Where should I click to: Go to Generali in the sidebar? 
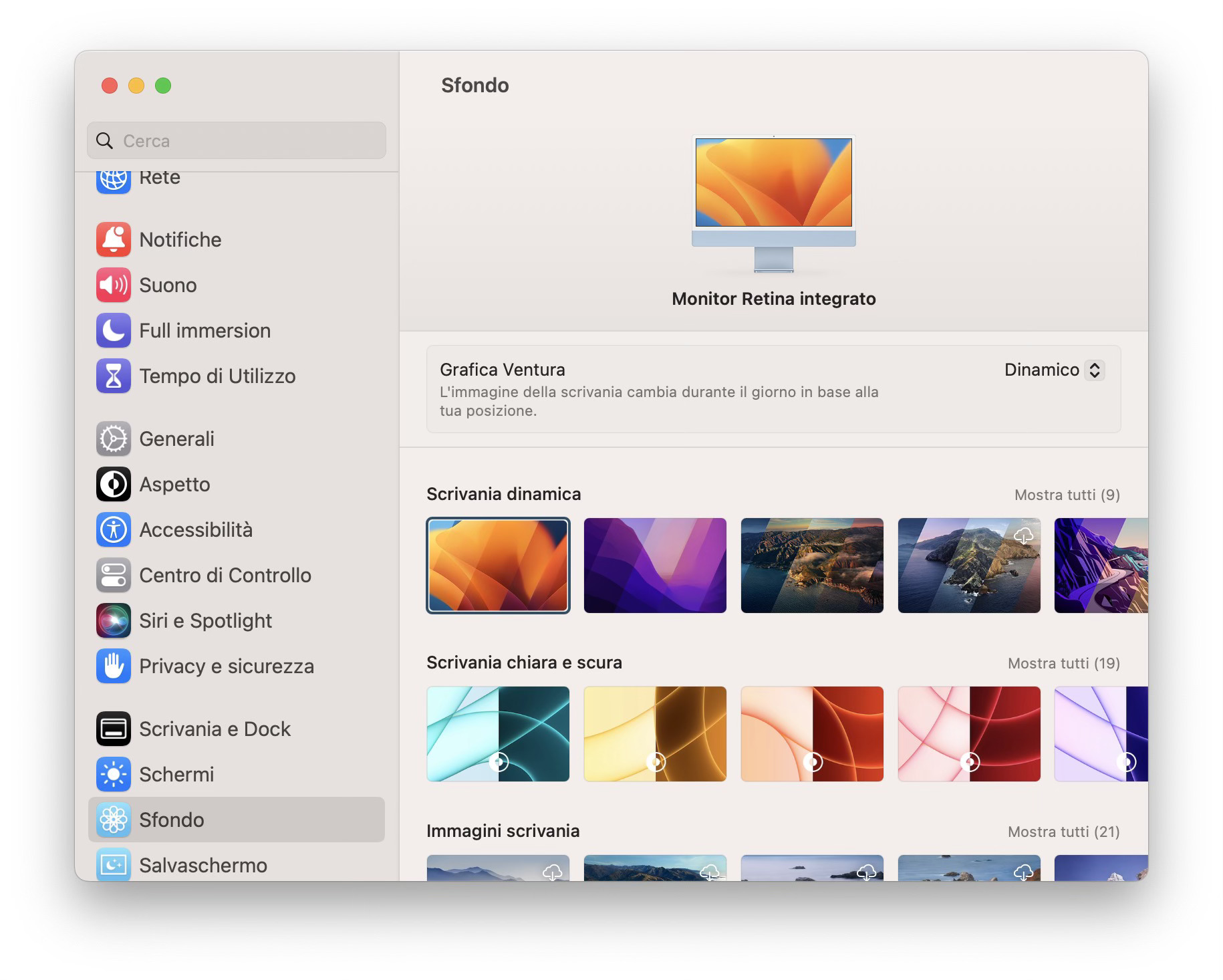pos(237,439)
